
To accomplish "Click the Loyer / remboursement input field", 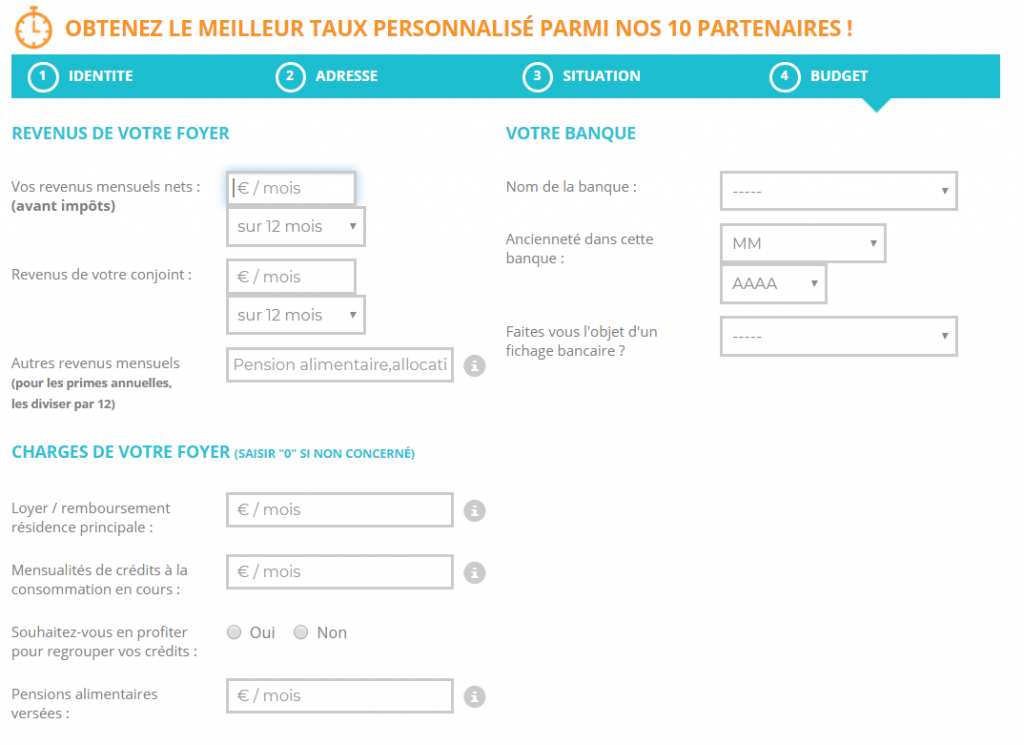I will point(340,510).
